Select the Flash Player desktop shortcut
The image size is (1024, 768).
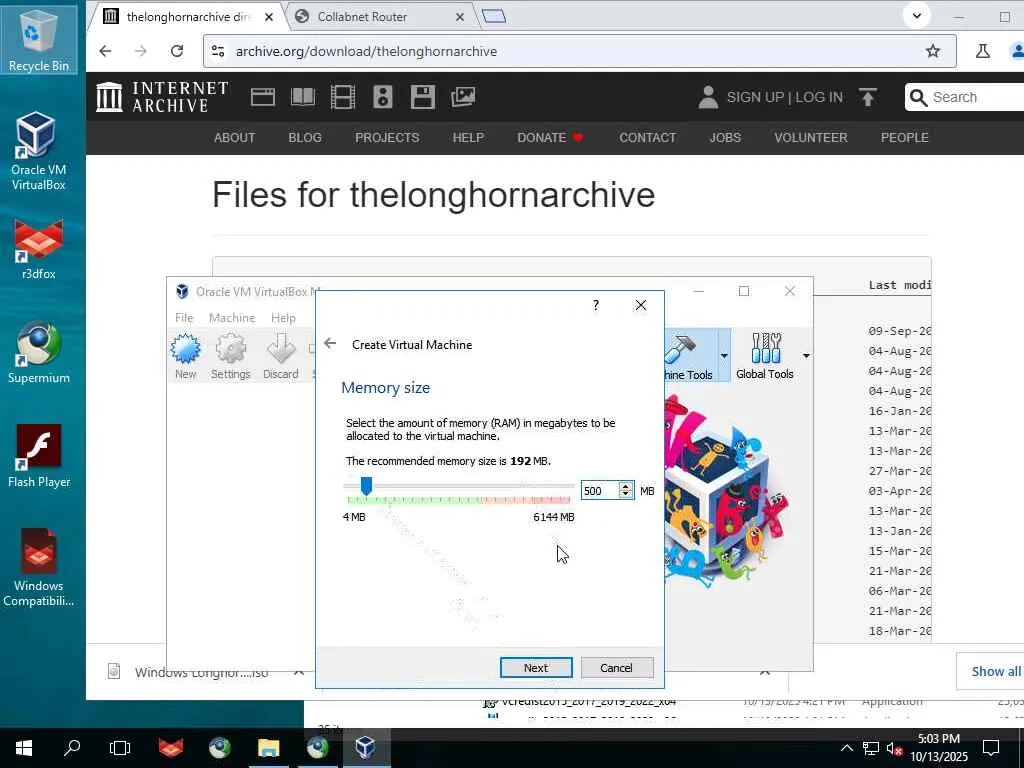[x=39, y=456]
